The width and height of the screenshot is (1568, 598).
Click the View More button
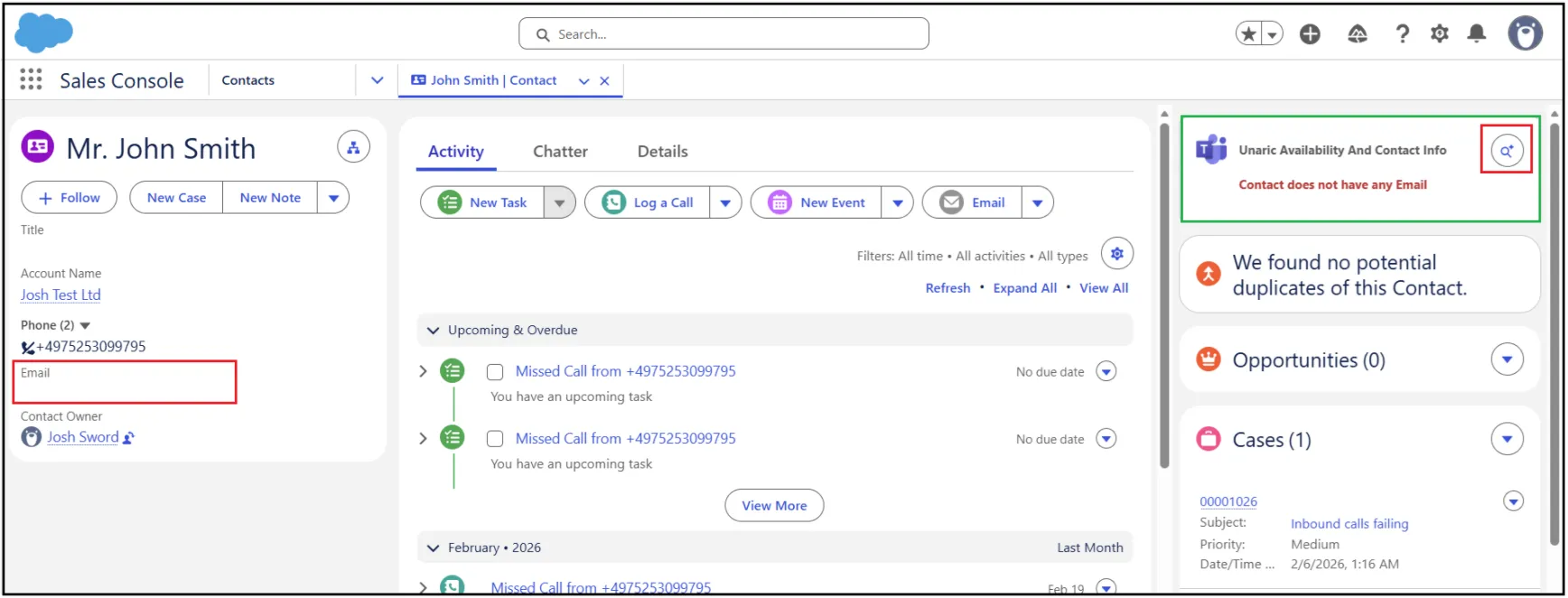774,506
